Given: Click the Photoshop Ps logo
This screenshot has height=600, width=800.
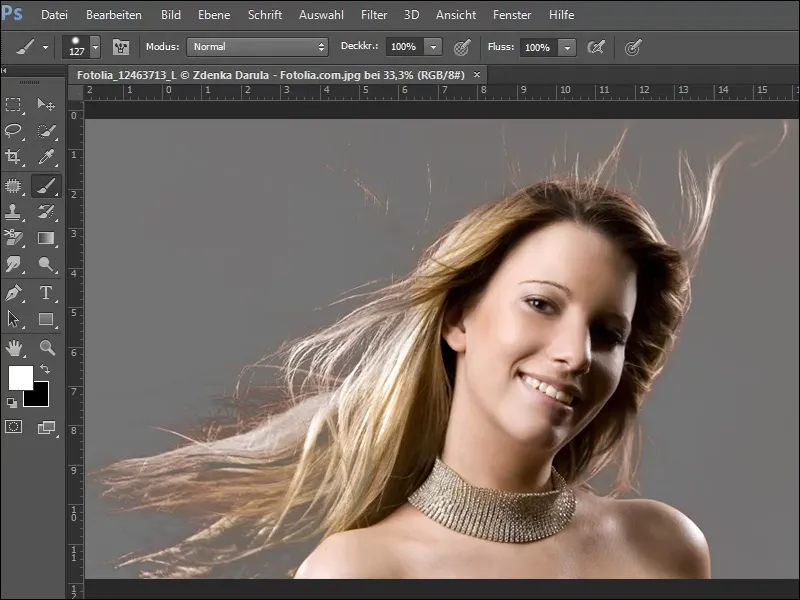Looking at the screenshot, I should tap(12, 13).
